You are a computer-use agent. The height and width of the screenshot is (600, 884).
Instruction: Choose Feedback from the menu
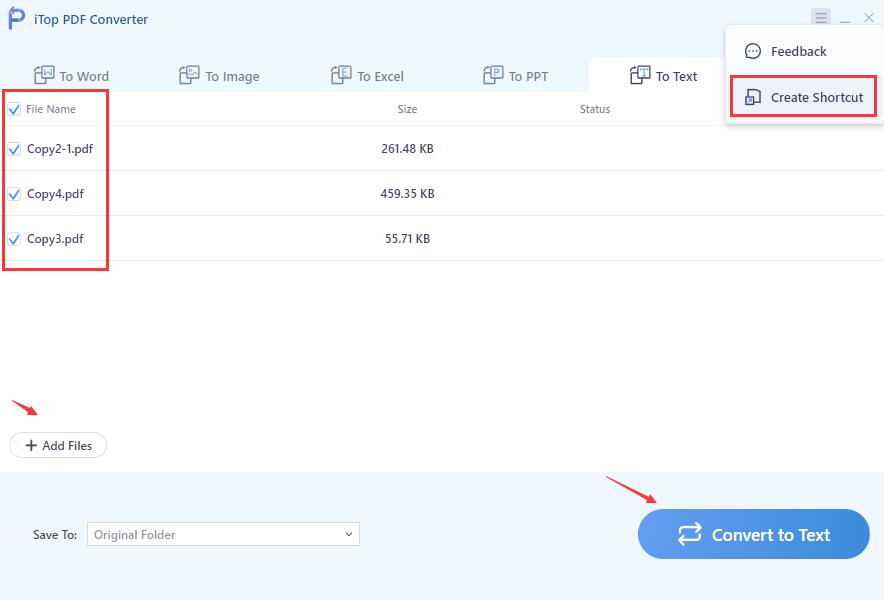click(798, 51)
